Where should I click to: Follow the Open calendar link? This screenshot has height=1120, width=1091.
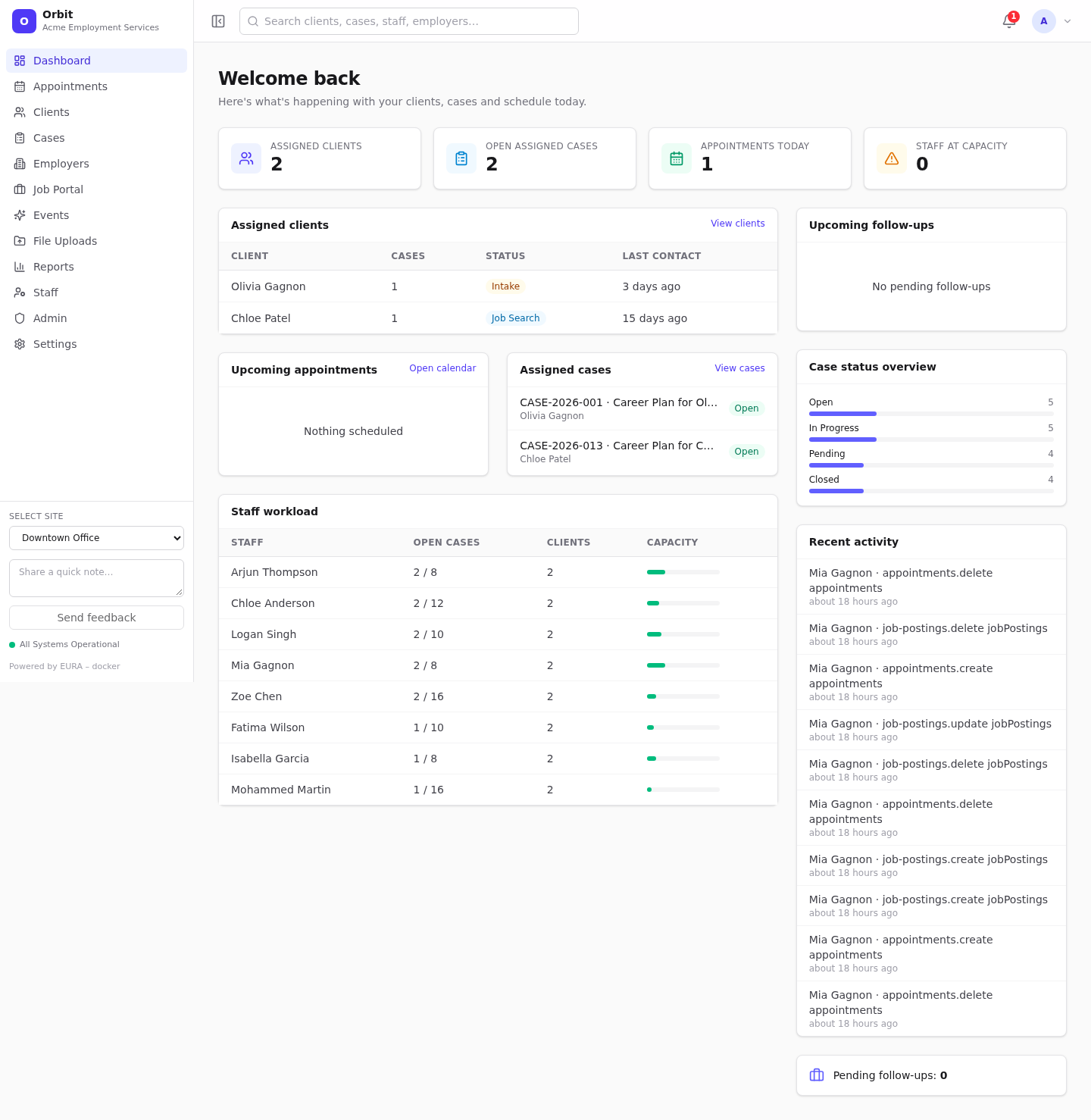pos(442,368)
